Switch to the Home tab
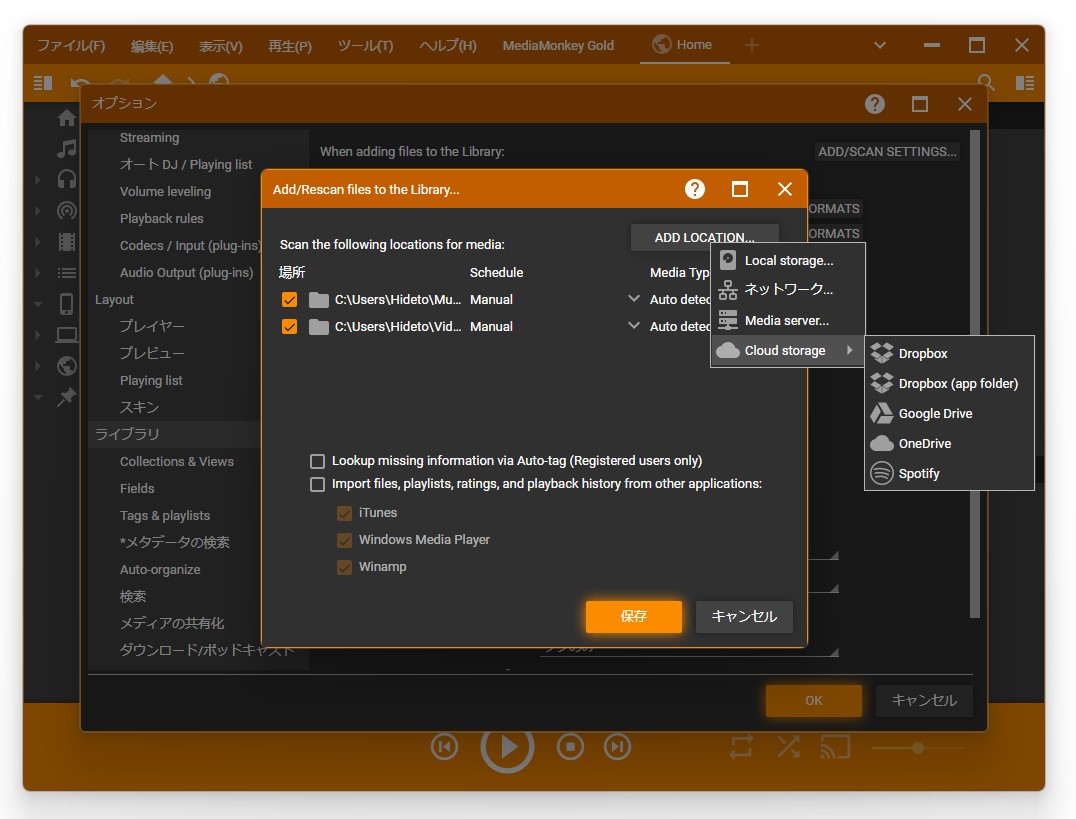The image size is (1076, 819). pos(684,45)
